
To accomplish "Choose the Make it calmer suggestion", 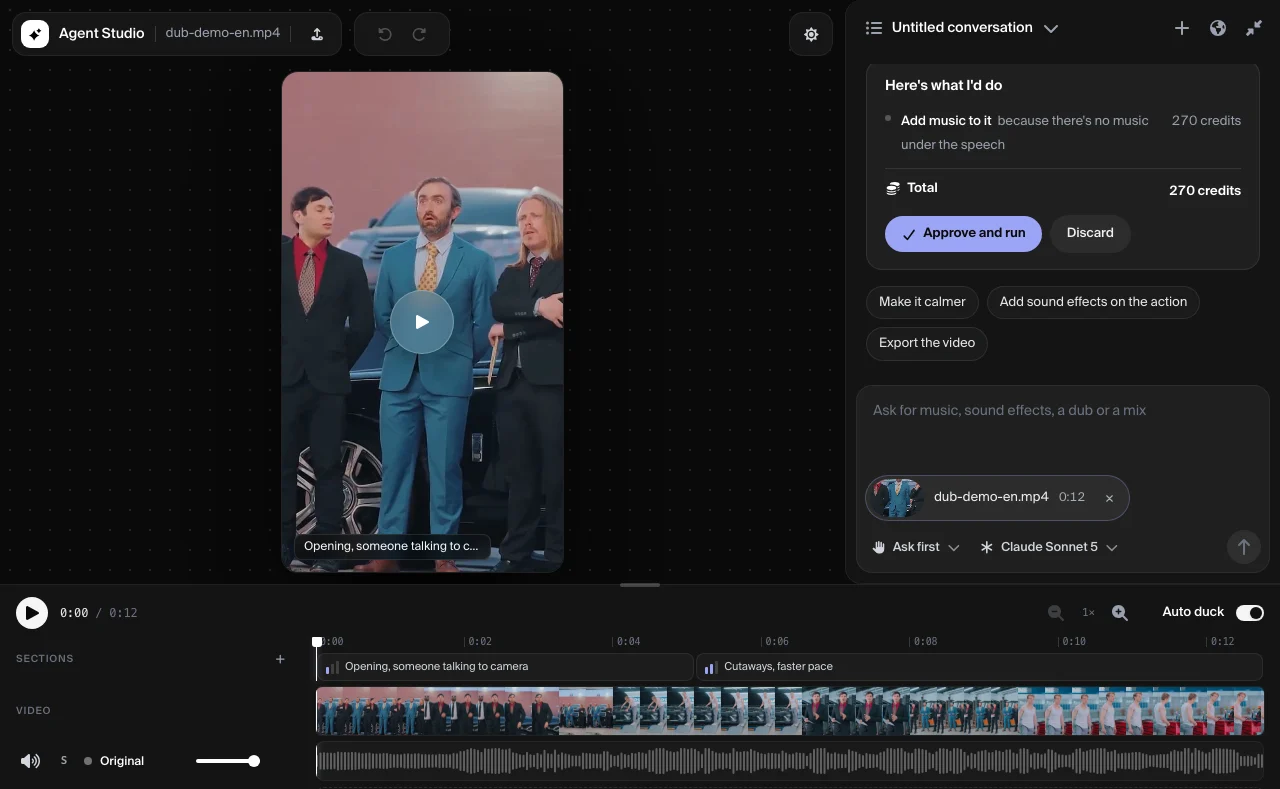I will coord(922,302).
